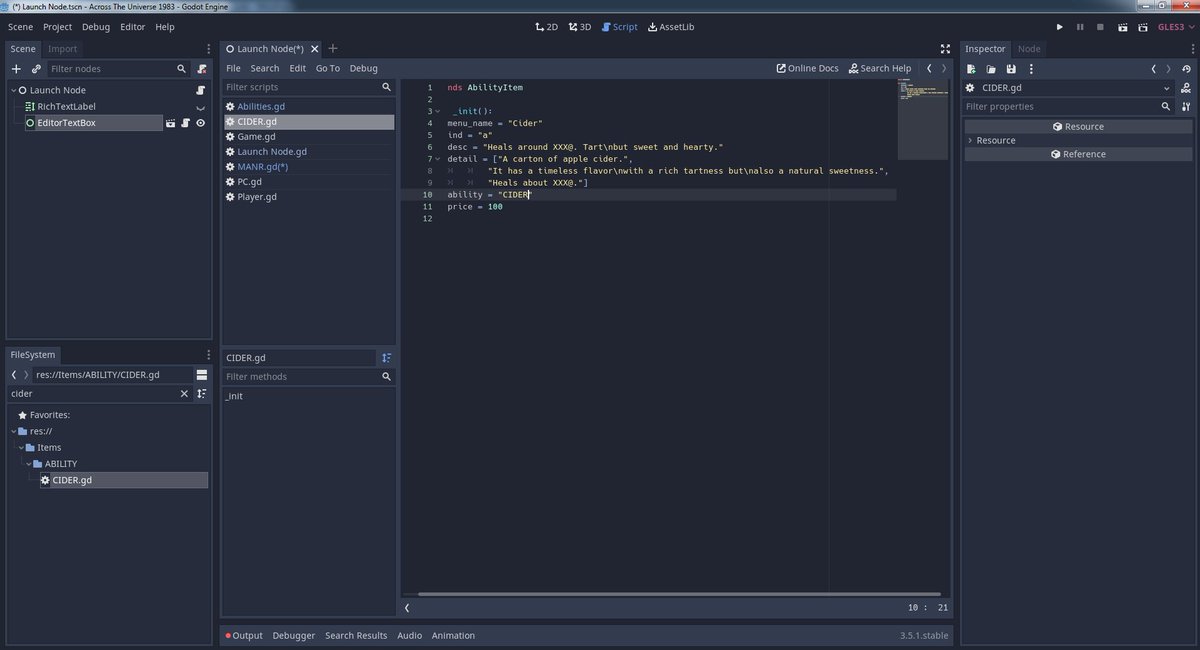This screenshot has width=1200, height=650.
Task: Toggle distraction-free mode in script editor
Action: click(946, 49)
